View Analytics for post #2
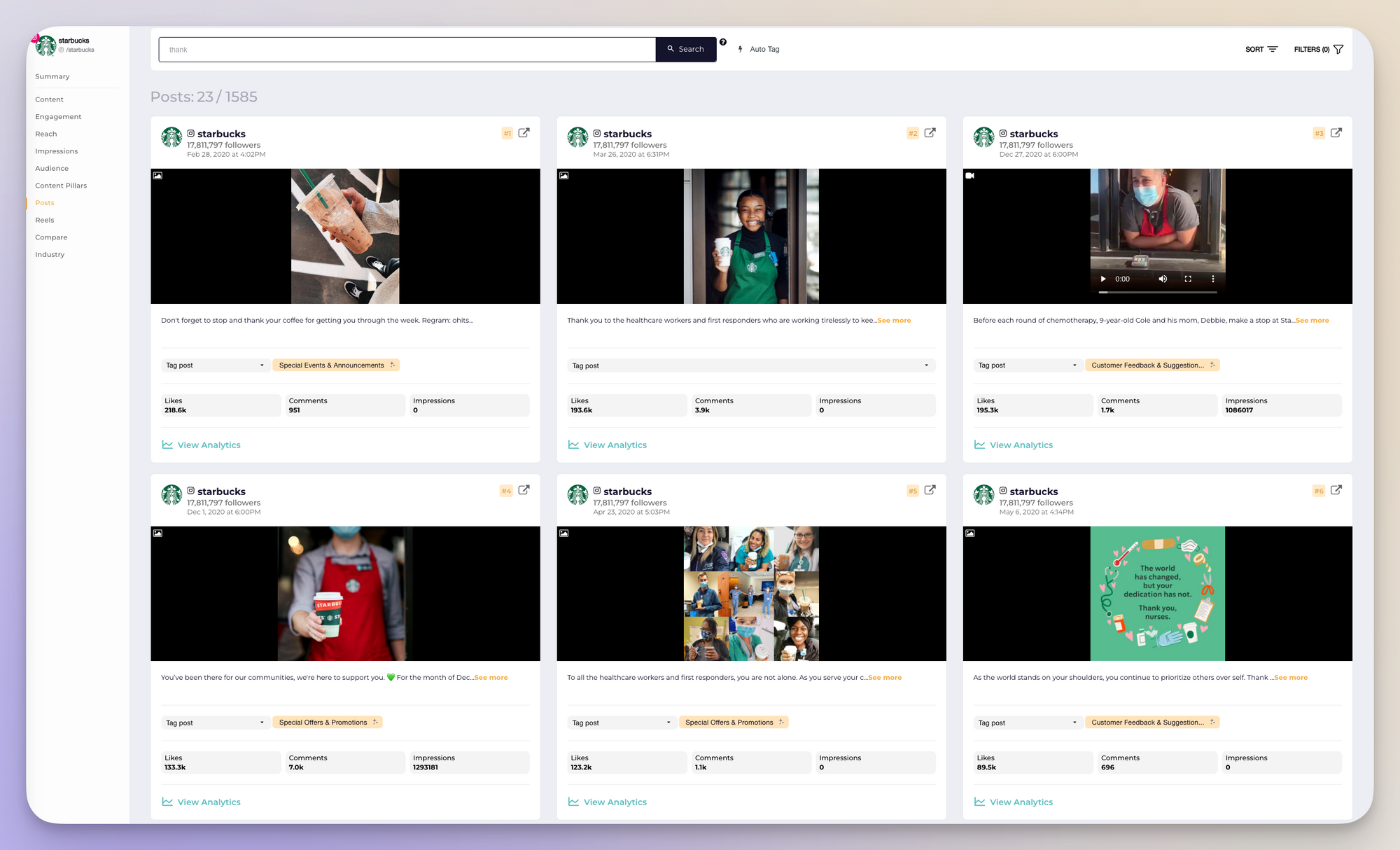Image resolution: width=1400 pixels, height=850 pixels. click(608, 445)
